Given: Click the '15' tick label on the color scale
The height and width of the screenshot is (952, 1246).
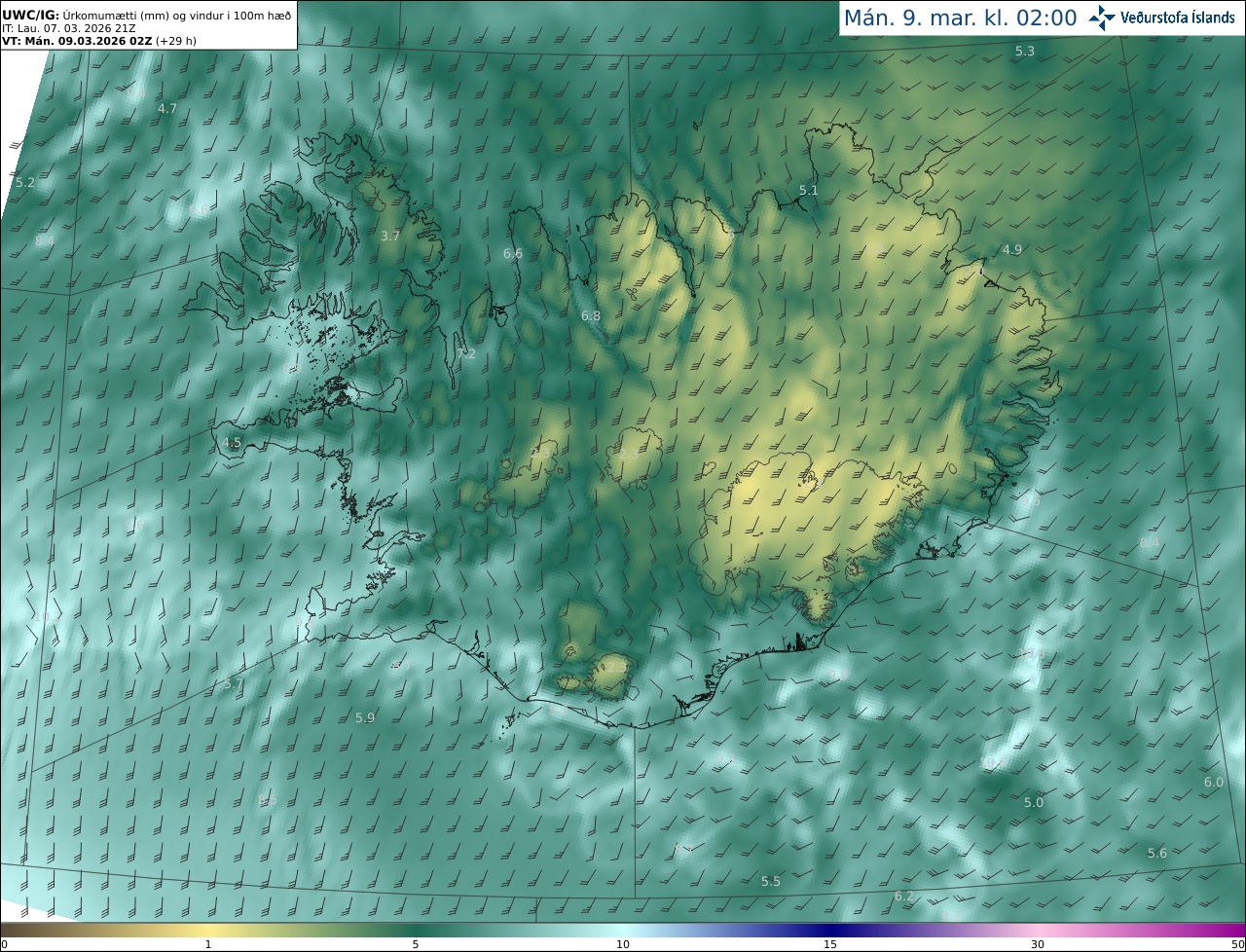Looking at the screenshot, I should point(830,944).
